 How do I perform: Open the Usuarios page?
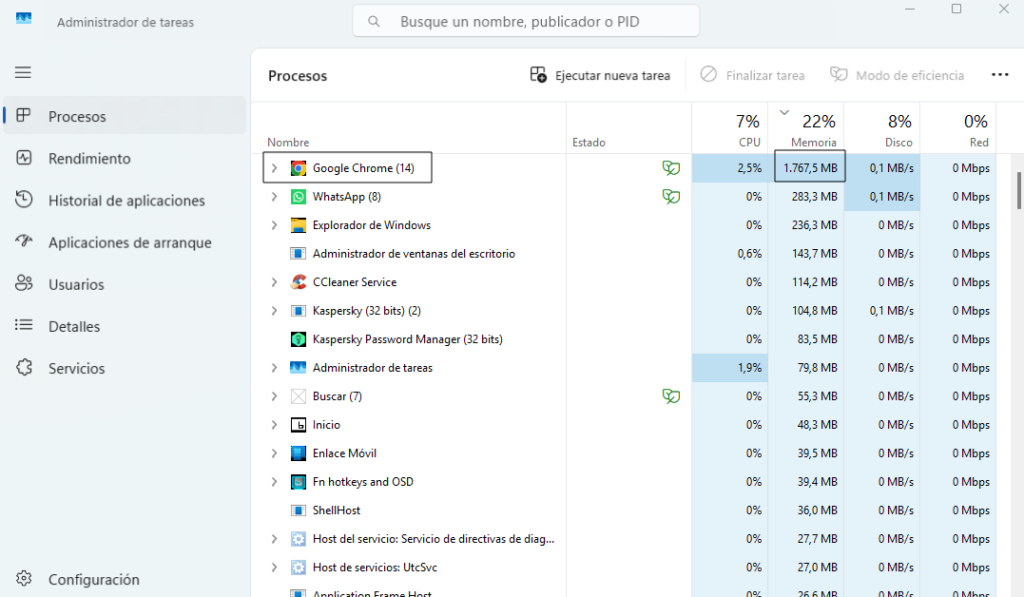pyautogui.click(x=125, y=284)
